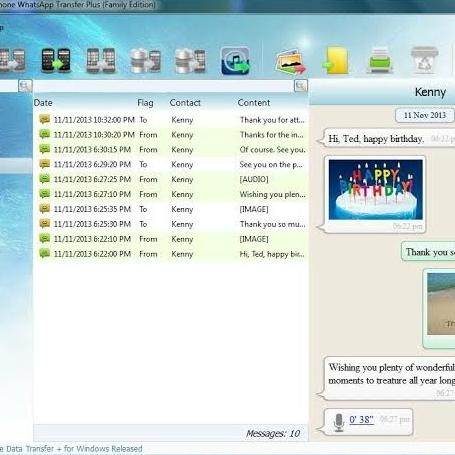The width and height of the screenshot is (455, 455).
Task: Click 'Thanks for the in...' content cell
Action: pos(272,135)
